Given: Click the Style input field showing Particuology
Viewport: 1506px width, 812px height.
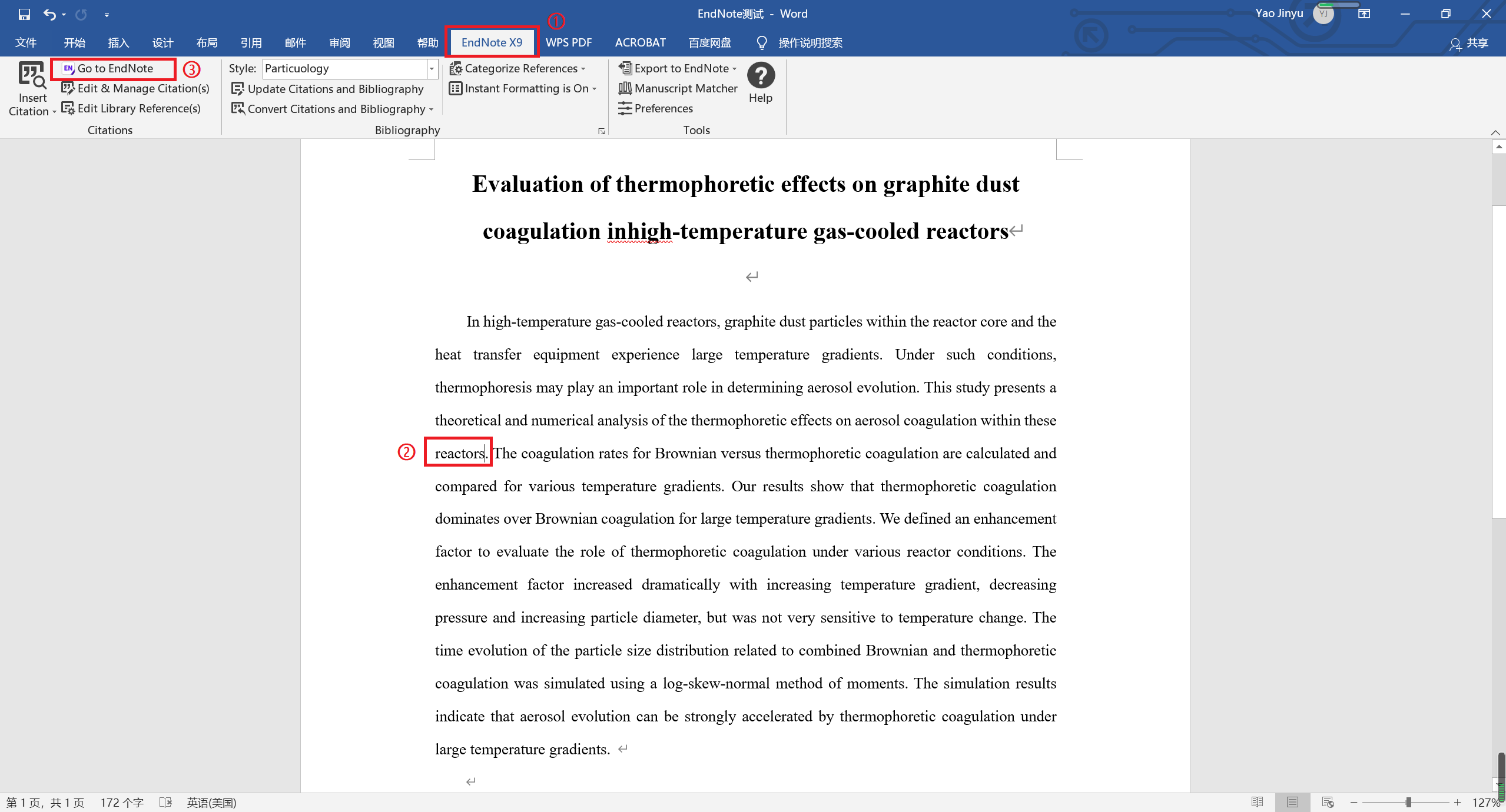Looking at the screenshot, I should 344,68.
